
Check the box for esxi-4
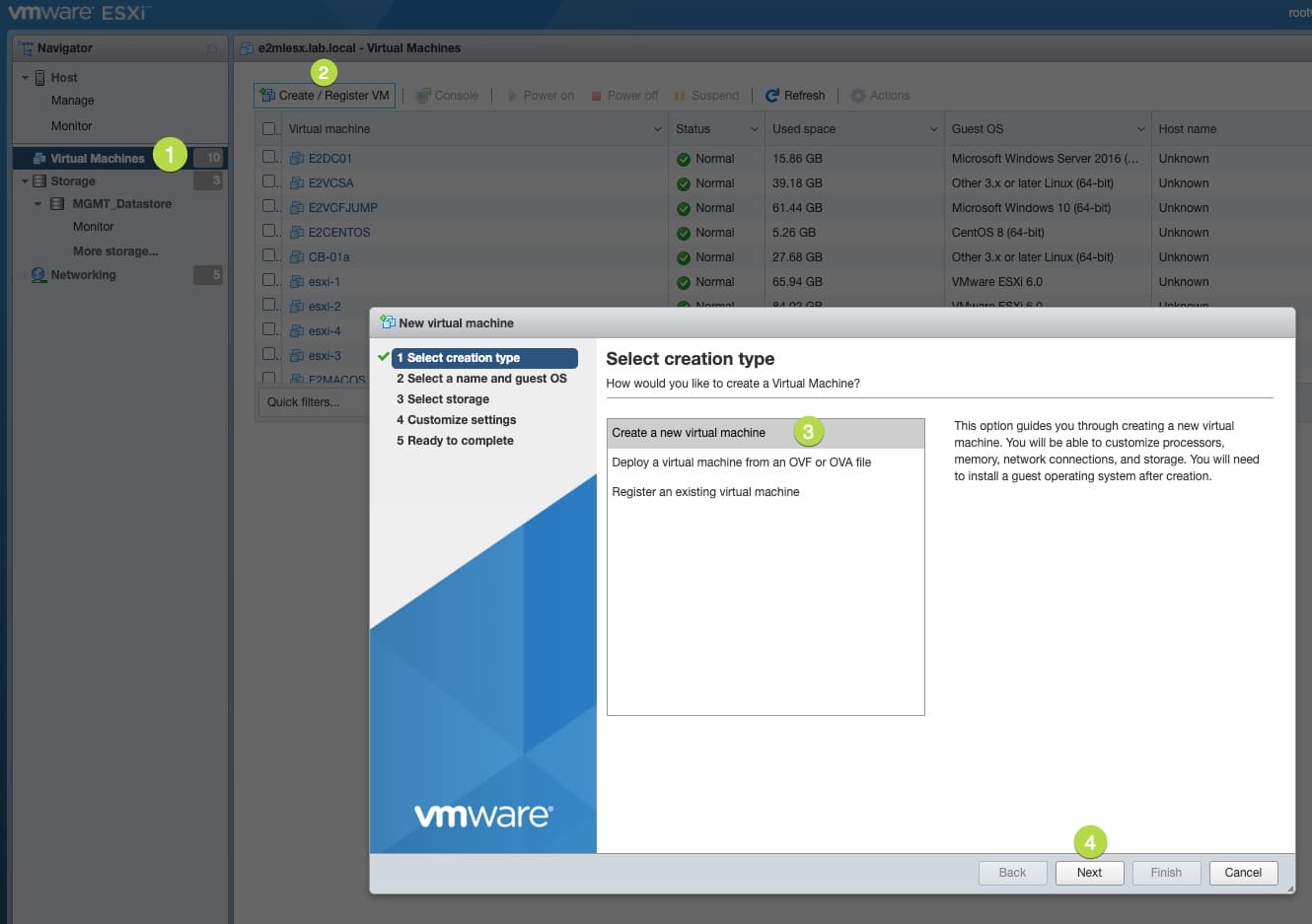point(268,329)
